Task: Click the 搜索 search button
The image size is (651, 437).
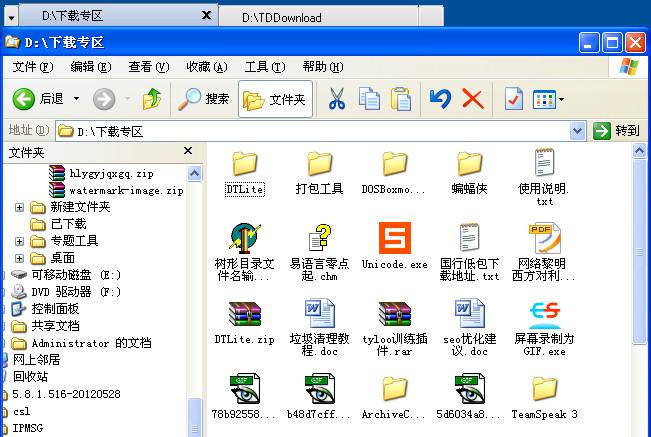Action: (x=205, y=99)
